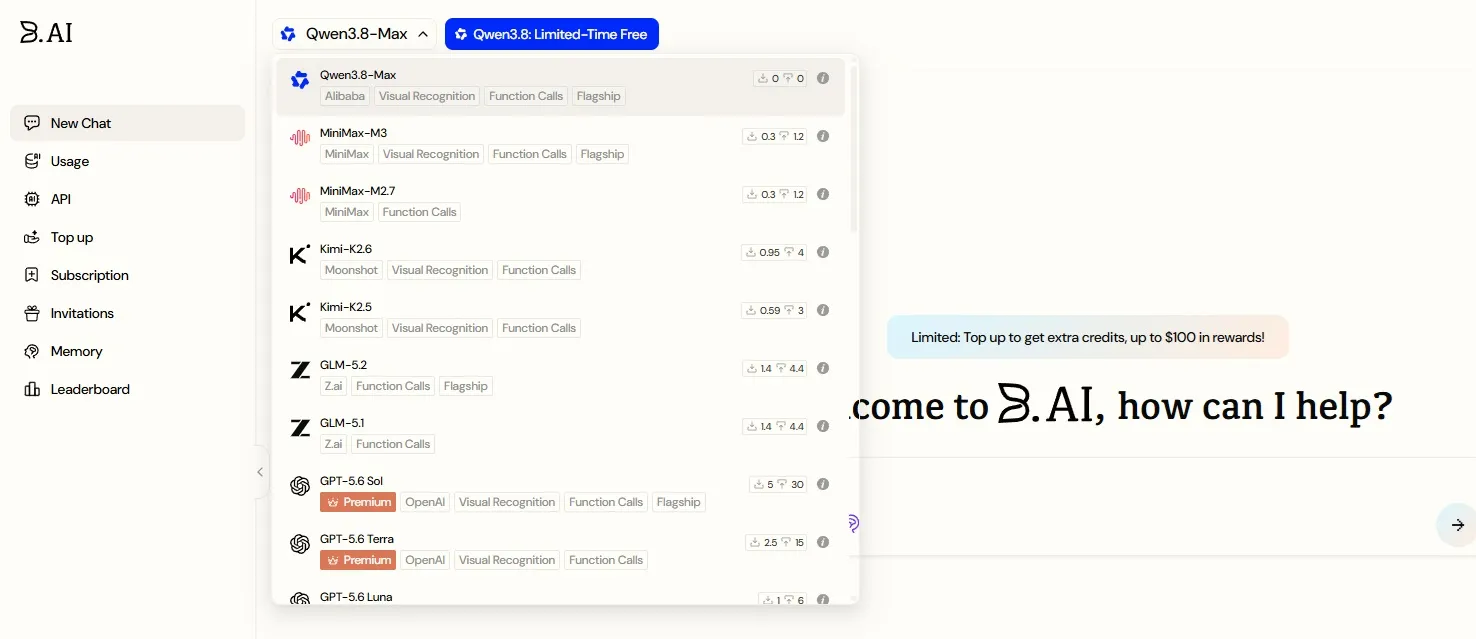1476x639 pixels.
Task: Open the Usage page
Action: tap(127, 161)
